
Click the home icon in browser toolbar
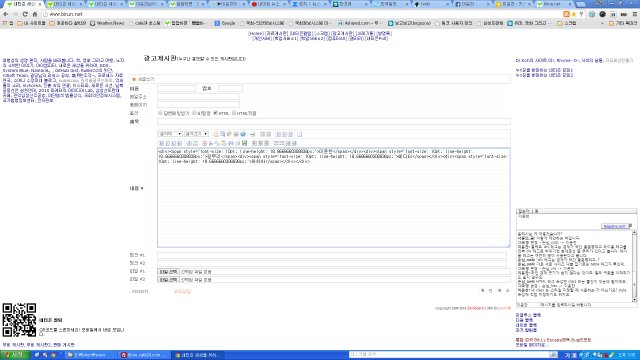click(35, 14)
